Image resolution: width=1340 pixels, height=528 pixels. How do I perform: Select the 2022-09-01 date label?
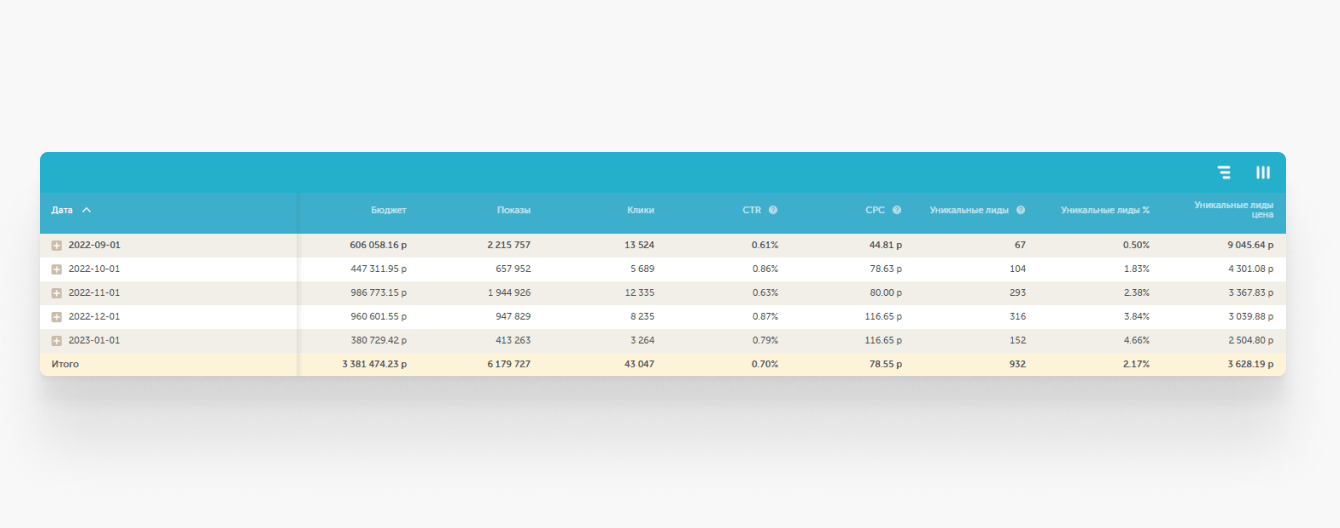pos(94,245)
